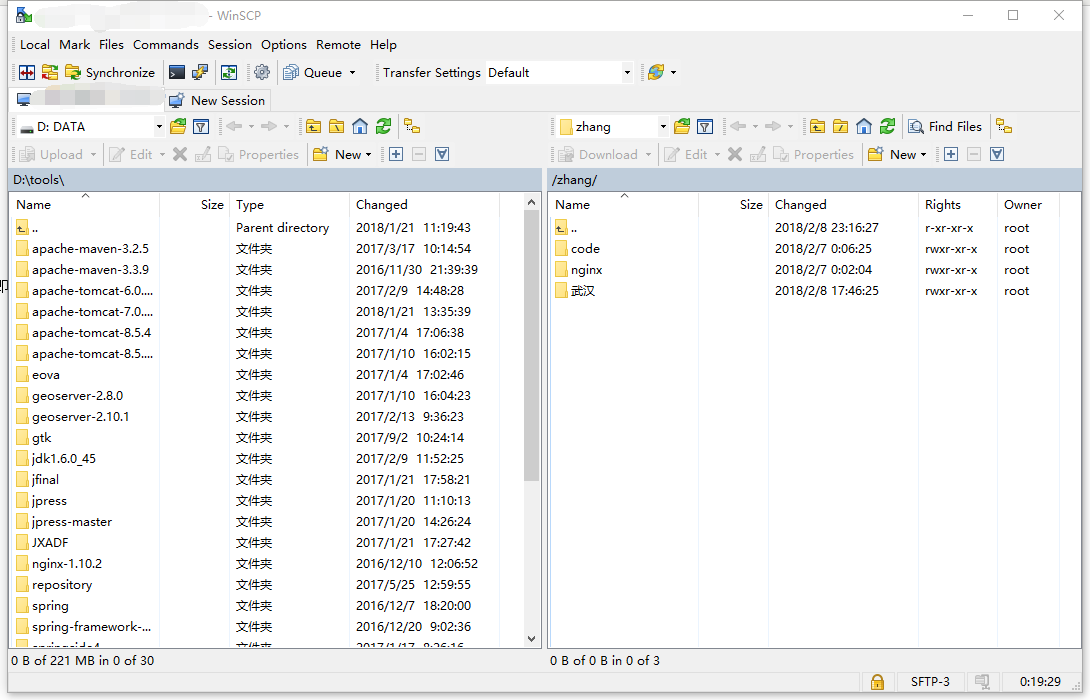Open the terminal console icon
Image resolution: width=1090 pixels, height=700 pixels.
click(x=177, y=72)
